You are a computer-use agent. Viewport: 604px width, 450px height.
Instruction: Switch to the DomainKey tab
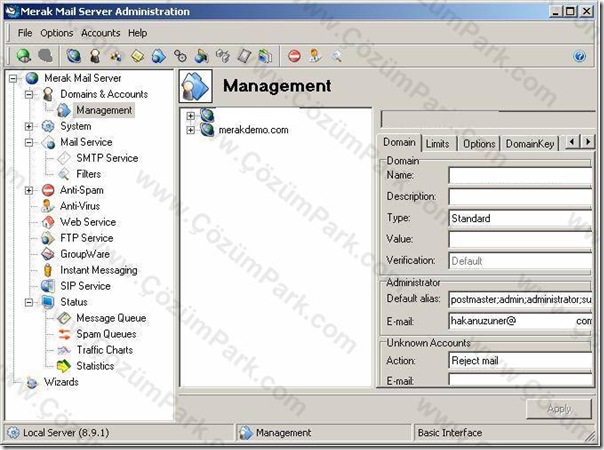530,144
